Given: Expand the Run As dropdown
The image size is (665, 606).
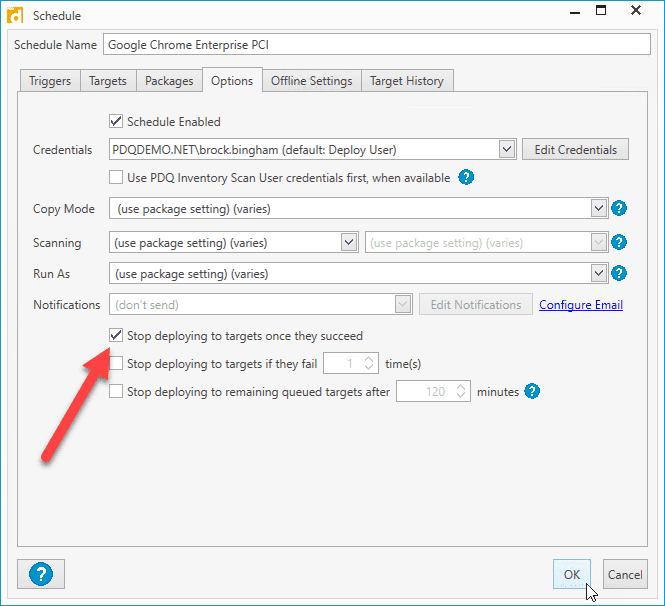Looking at the screenshot, I should point(599,273).
